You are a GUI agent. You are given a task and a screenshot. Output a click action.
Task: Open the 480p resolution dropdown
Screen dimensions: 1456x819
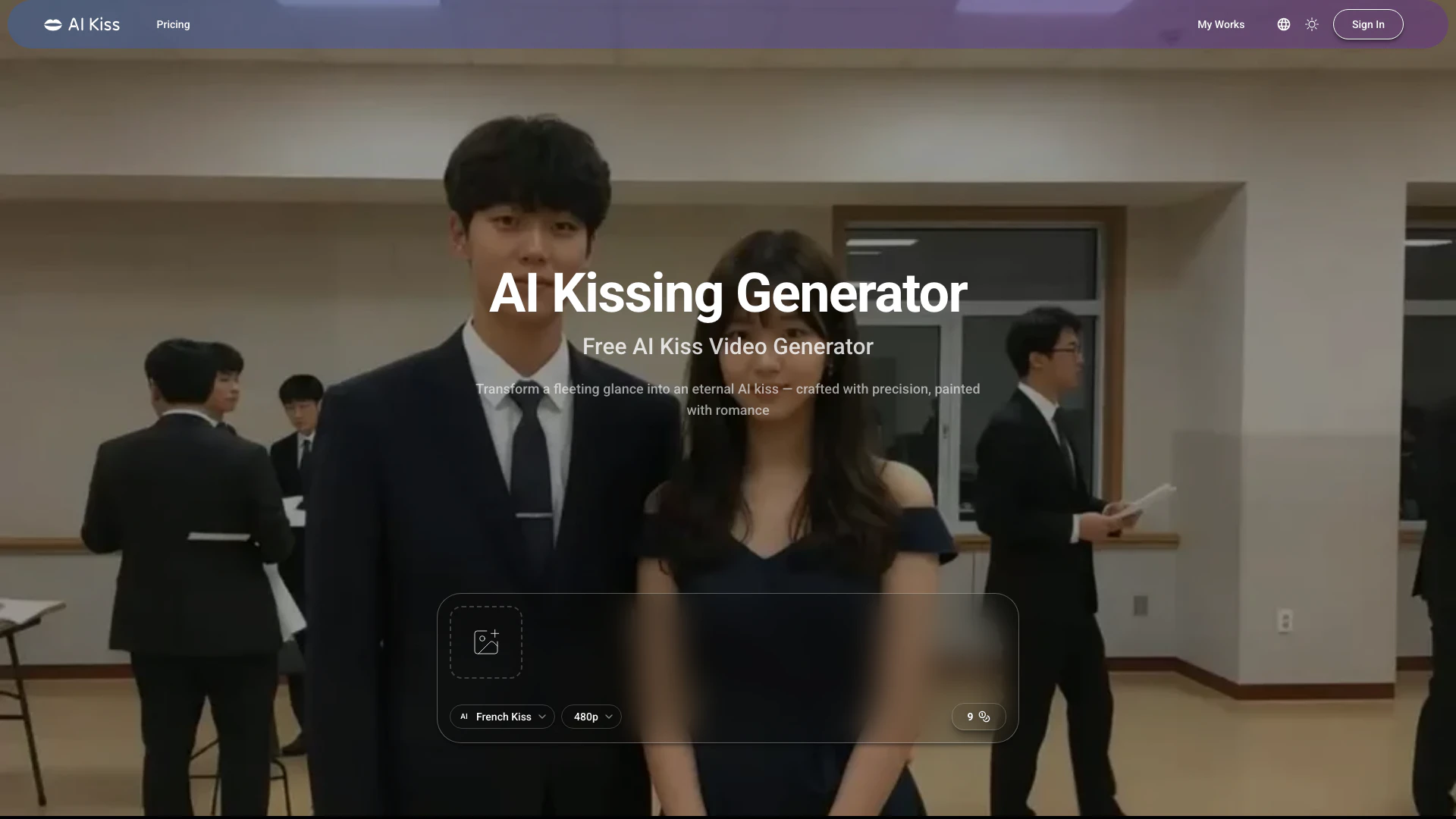point(585,717)
